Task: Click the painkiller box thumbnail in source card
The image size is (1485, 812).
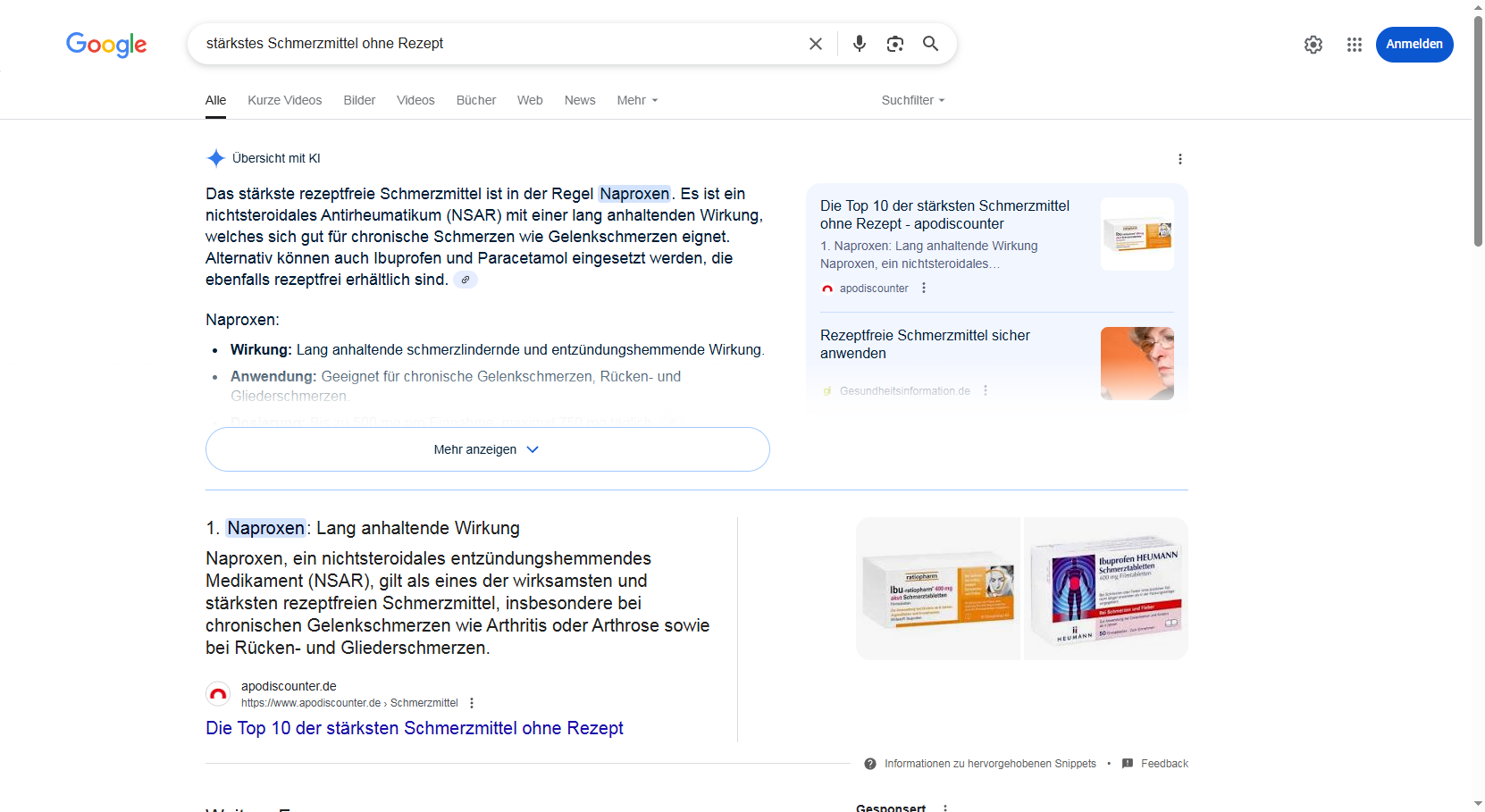Action: [x=1137, y=234]
